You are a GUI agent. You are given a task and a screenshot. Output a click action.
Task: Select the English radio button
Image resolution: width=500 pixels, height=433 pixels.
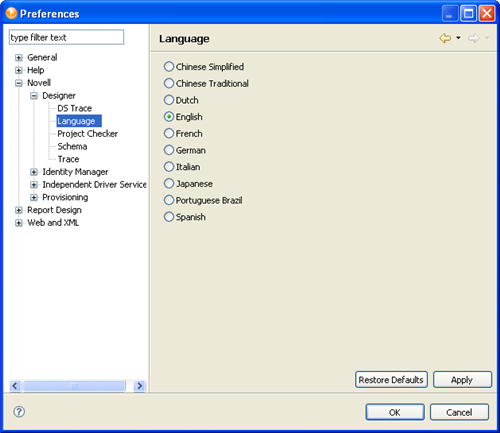click(x=169, y=117)
